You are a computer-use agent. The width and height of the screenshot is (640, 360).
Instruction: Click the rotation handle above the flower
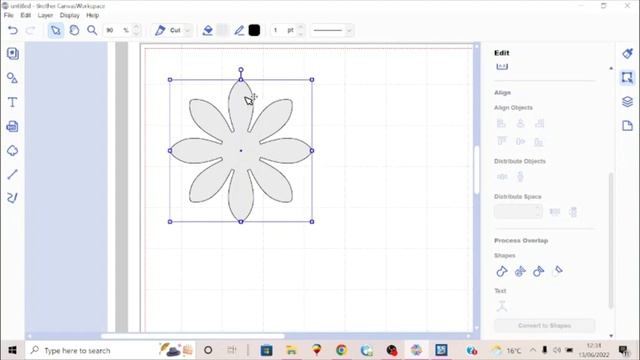(x=241, y=70)
